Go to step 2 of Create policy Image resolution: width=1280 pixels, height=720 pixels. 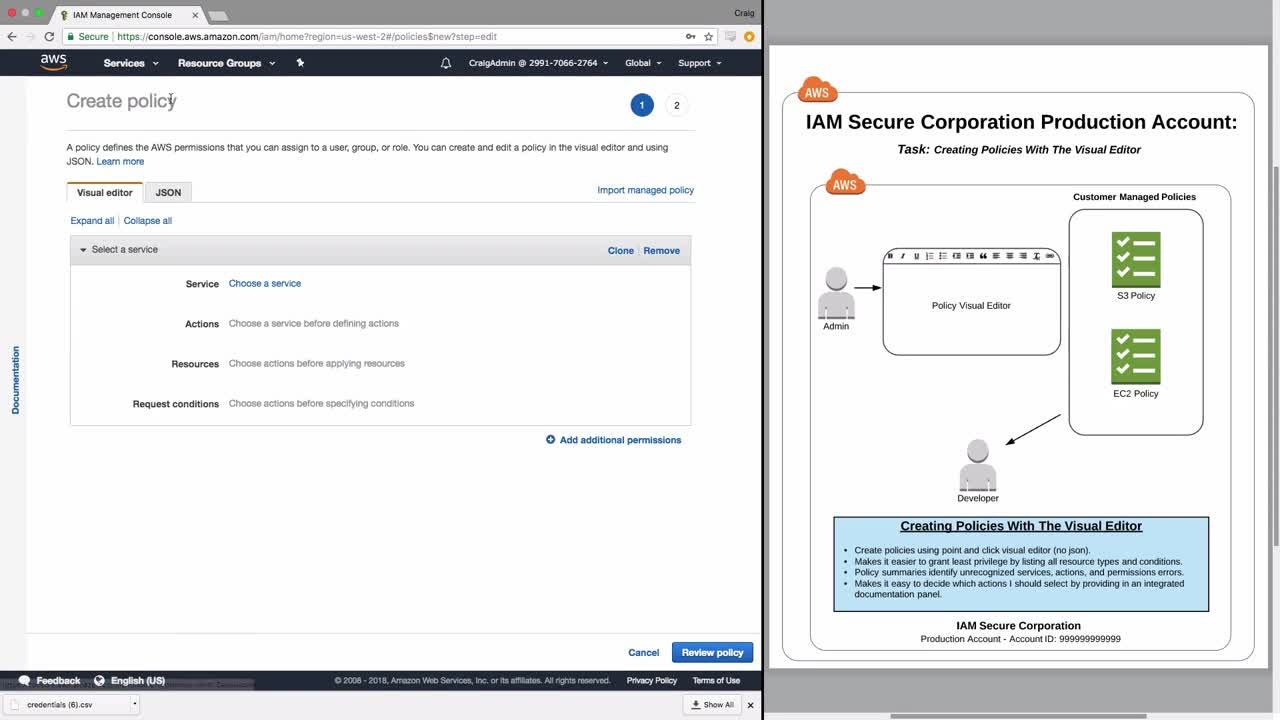677,105
